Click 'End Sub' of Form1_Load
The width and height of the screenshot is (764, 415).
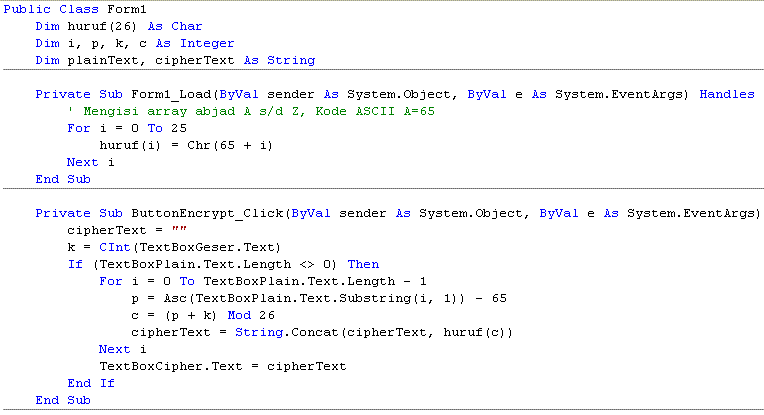coord(62,179)
